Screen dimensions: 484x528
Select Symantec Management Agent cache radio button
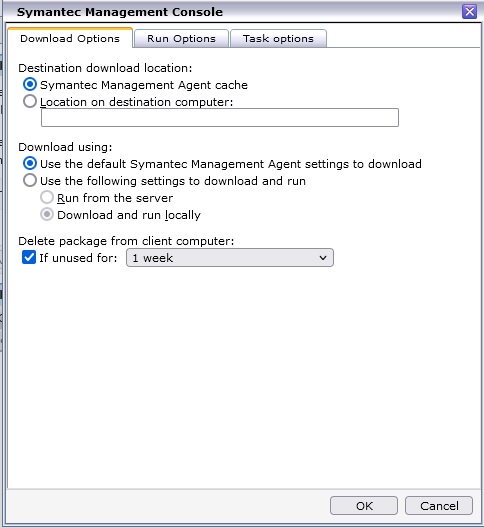(x=30, y=84)
